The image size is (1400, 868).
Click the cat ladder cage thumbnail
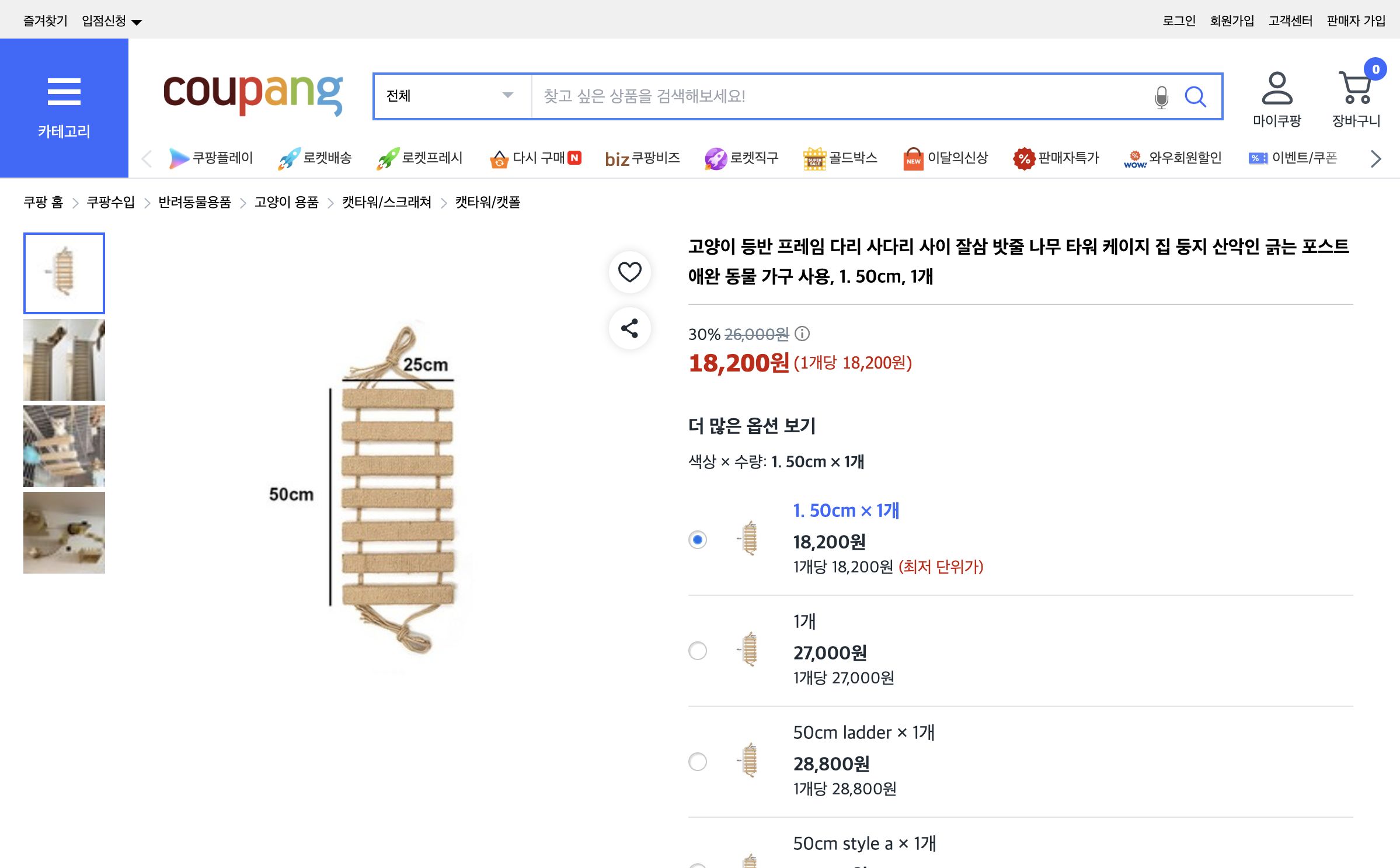pyautogui.click(x=64, y=446)
